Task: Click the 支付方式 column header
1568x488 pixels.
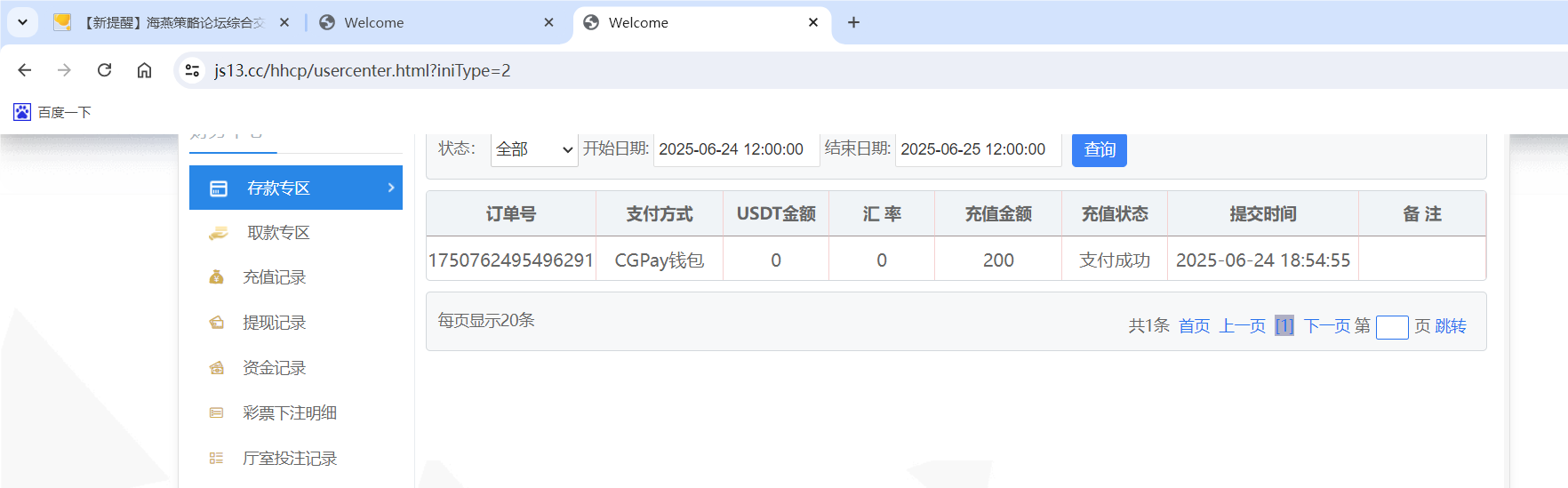Action: click(660, 214)
